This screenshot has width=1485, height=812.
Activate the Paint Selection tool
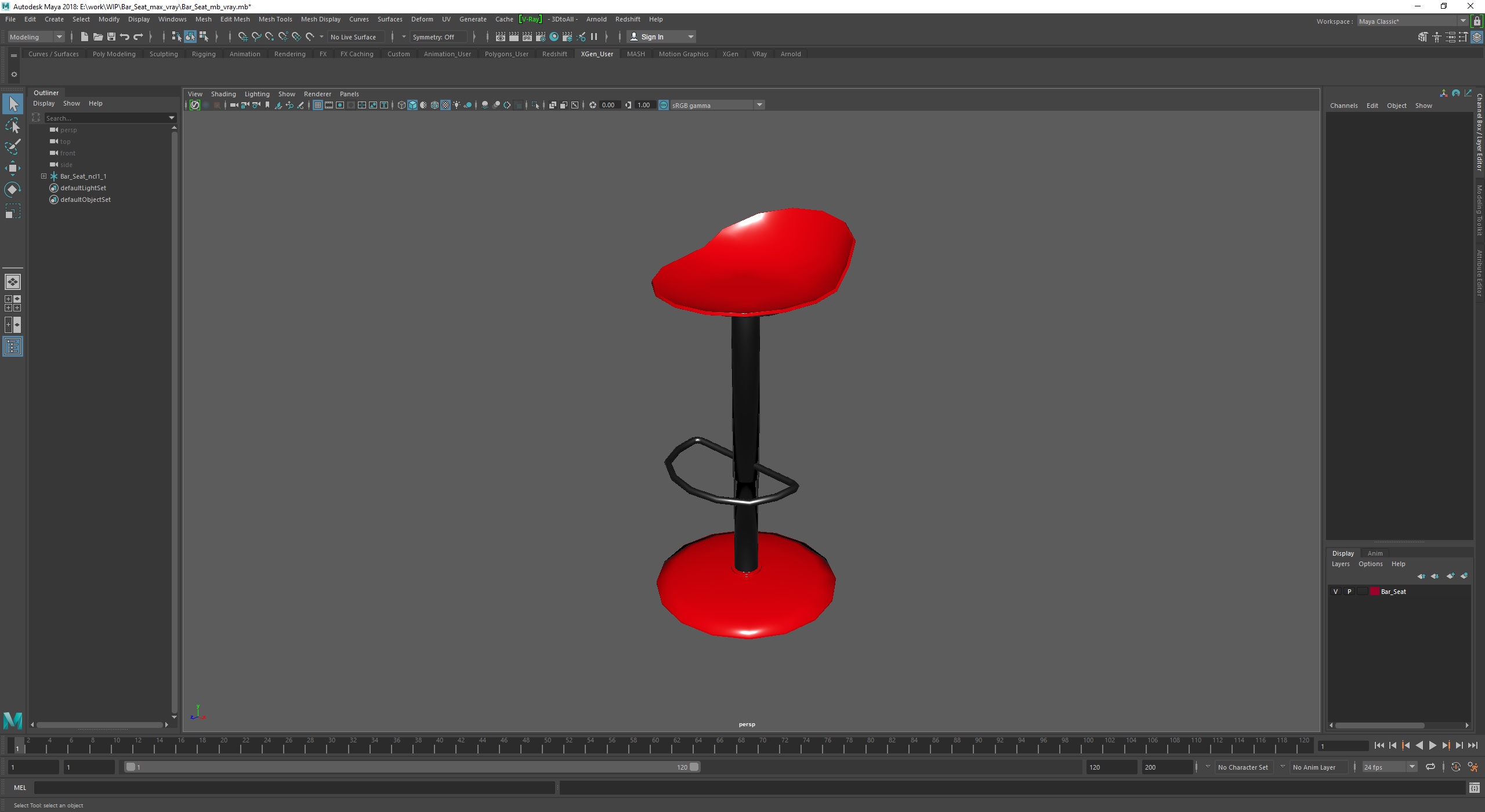(x=13, y=147)
